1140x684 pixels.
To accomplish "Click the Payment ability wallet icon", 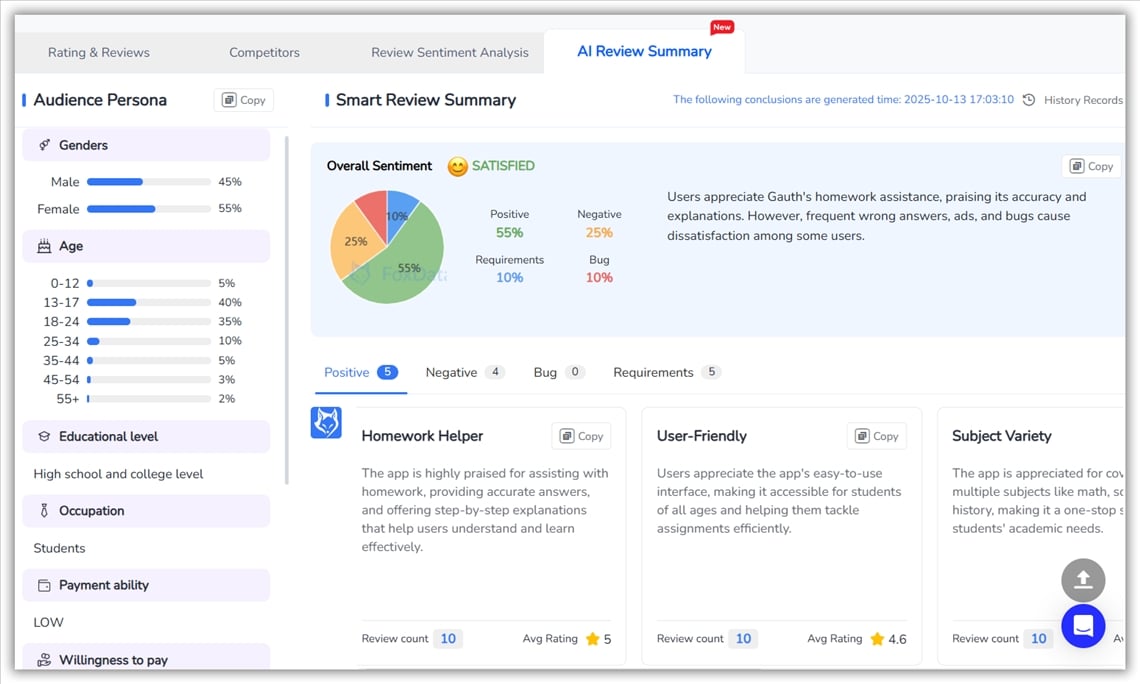I will coord(44,586).
